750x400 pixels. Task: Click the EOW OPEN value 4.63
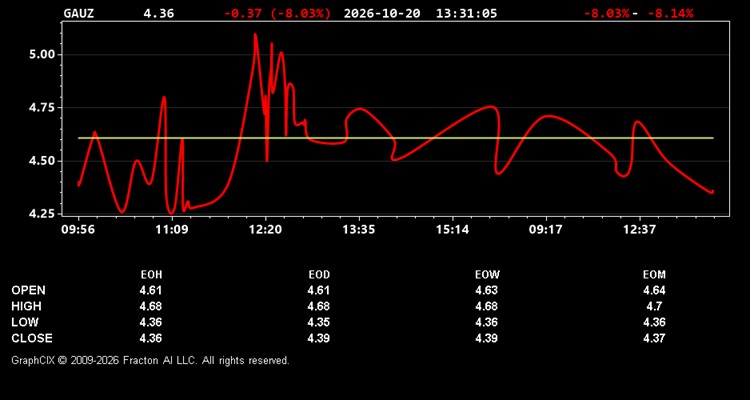pyautogui.click(x=486, y=290)
